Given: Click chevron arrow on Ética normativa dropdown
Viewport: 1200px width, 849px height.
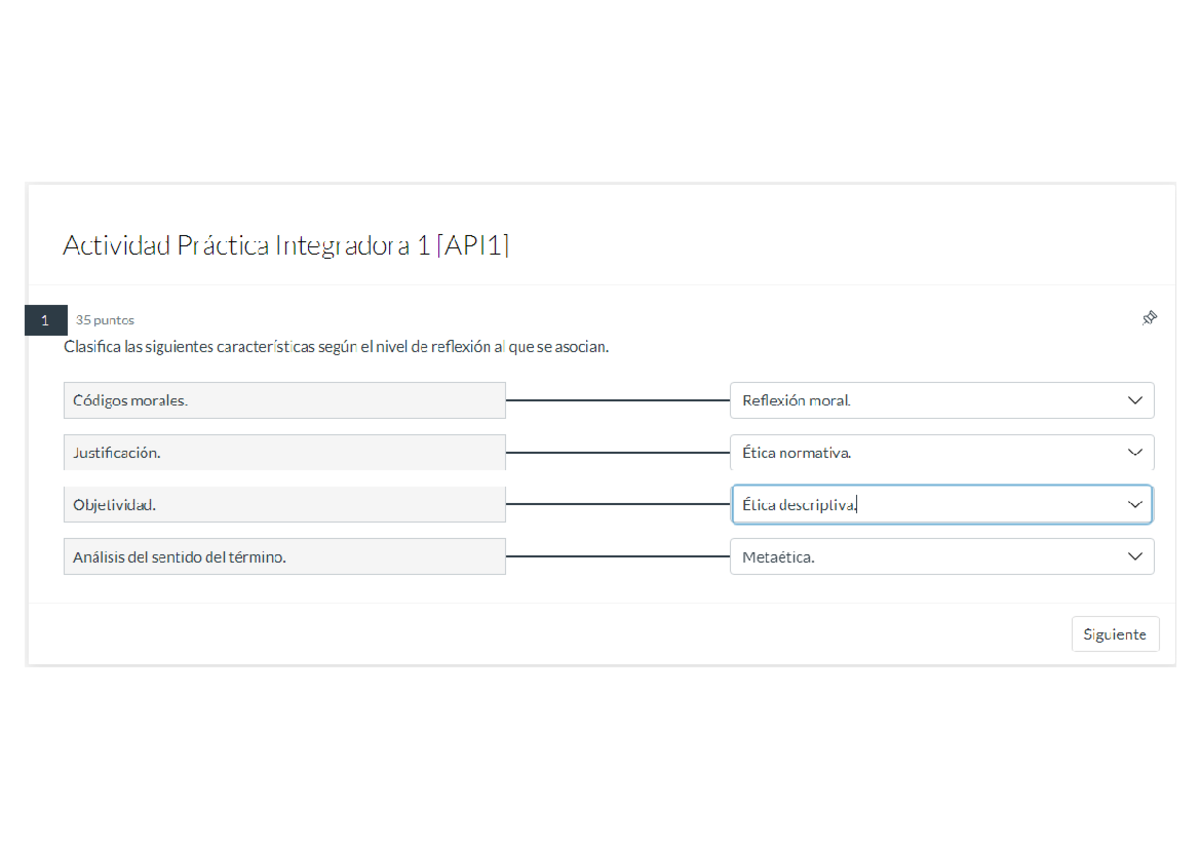Looking at the screenshot, I should [1135, 452].
